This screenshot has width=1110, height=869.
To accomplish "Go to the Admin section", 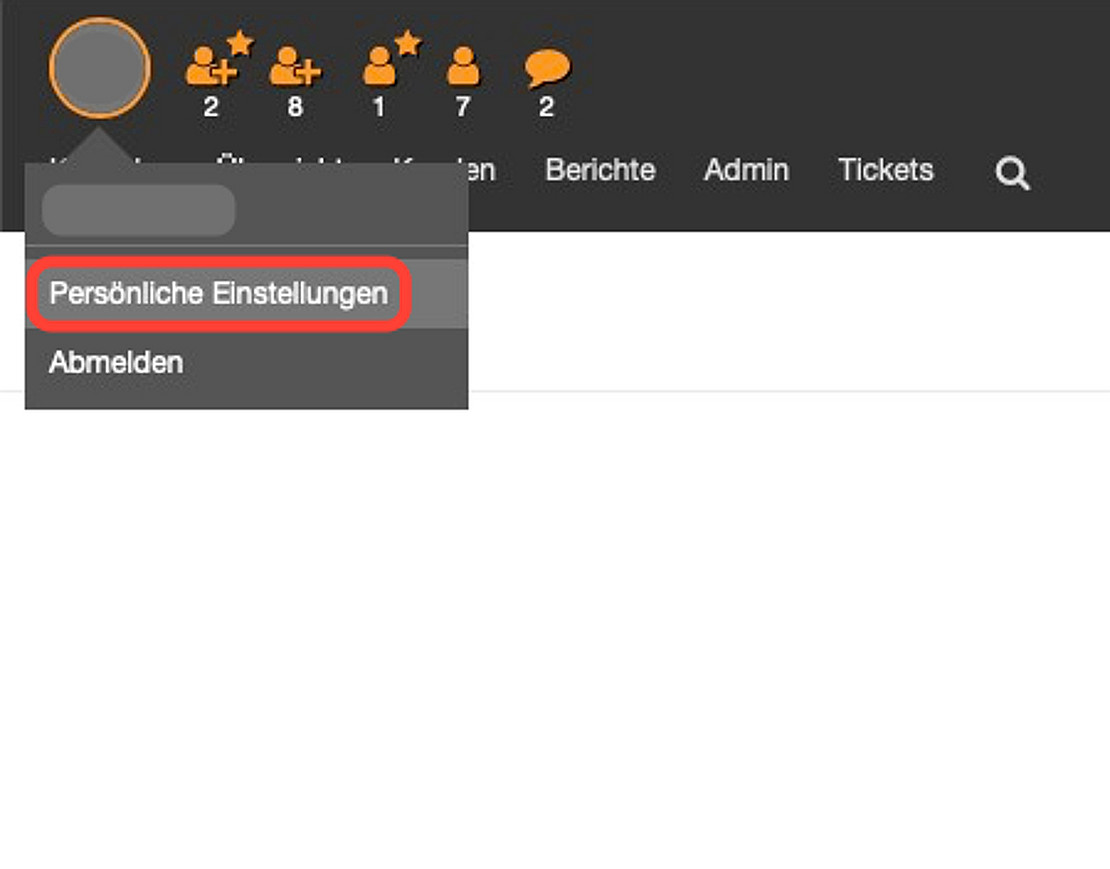I will 746,170.
